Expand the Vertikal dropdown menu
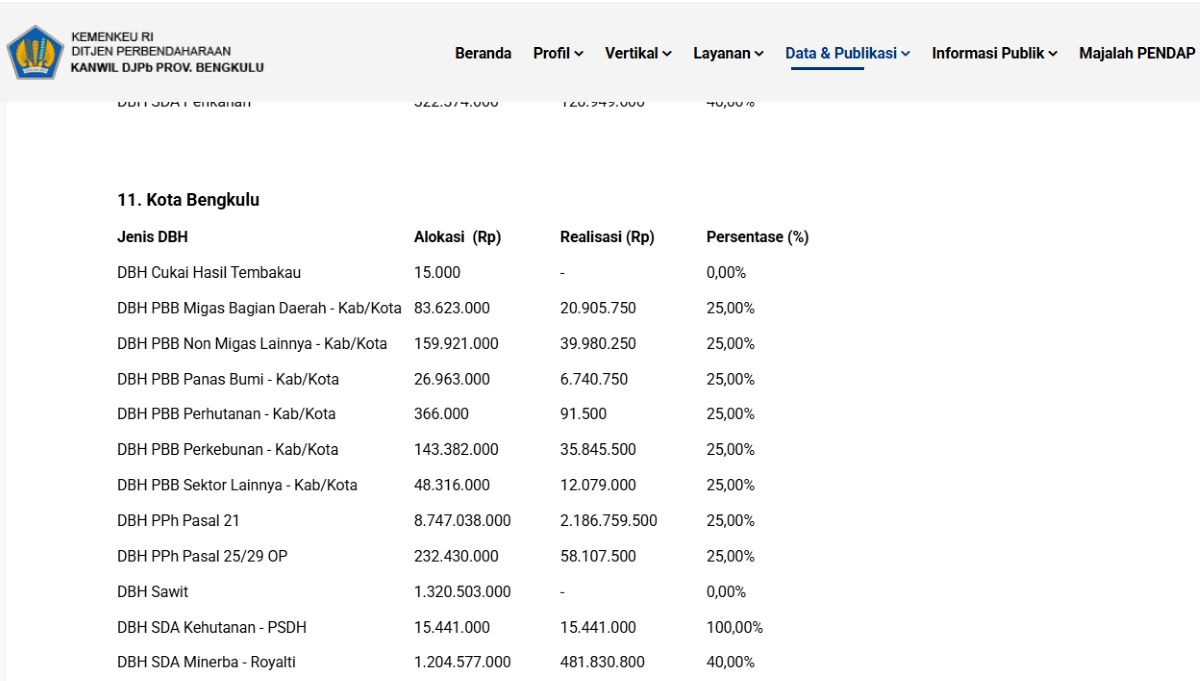This screenshot has width=1200, height=681. (638, 53)
